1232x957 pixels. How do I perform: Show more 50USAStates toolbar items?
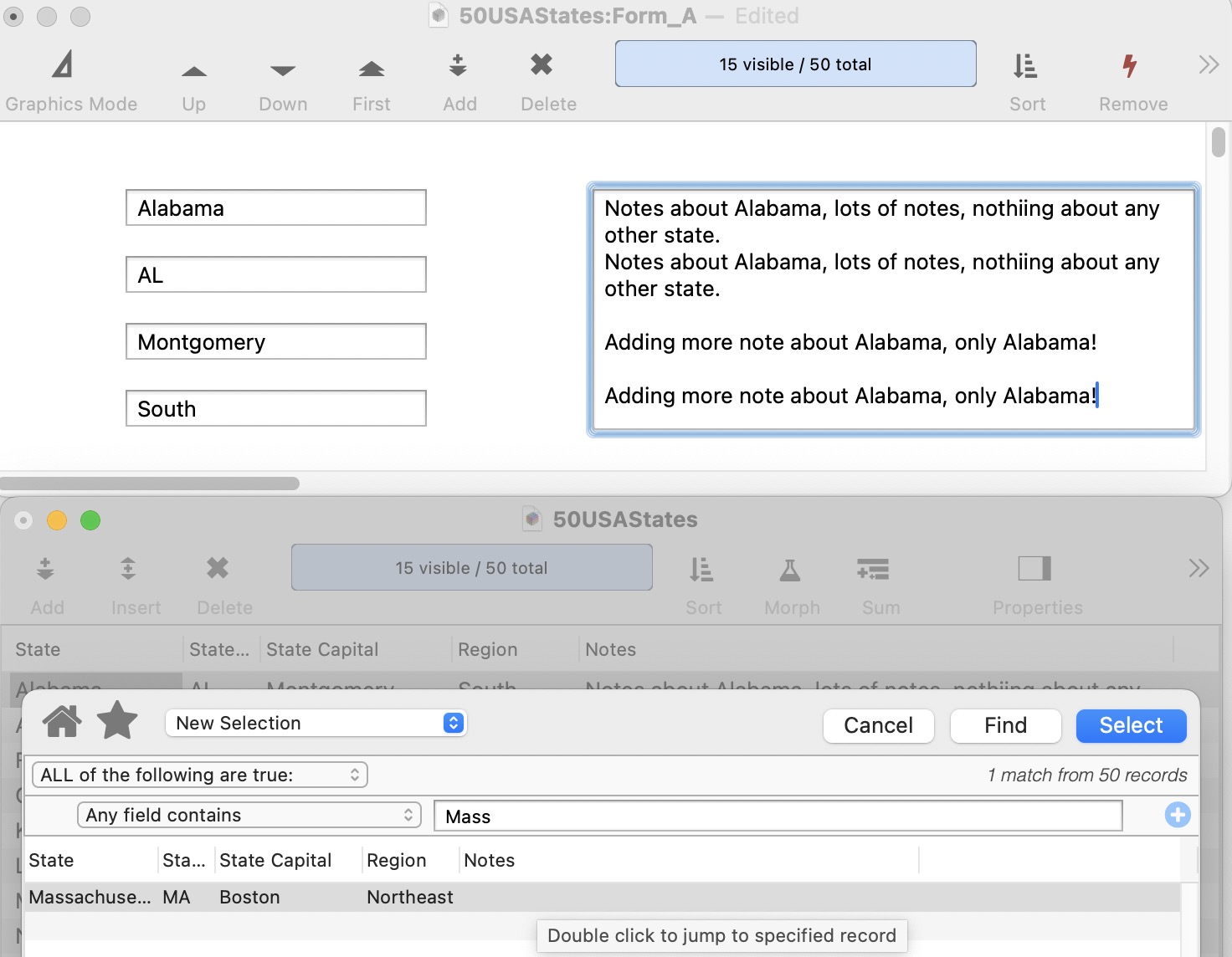pos(1199,568)
